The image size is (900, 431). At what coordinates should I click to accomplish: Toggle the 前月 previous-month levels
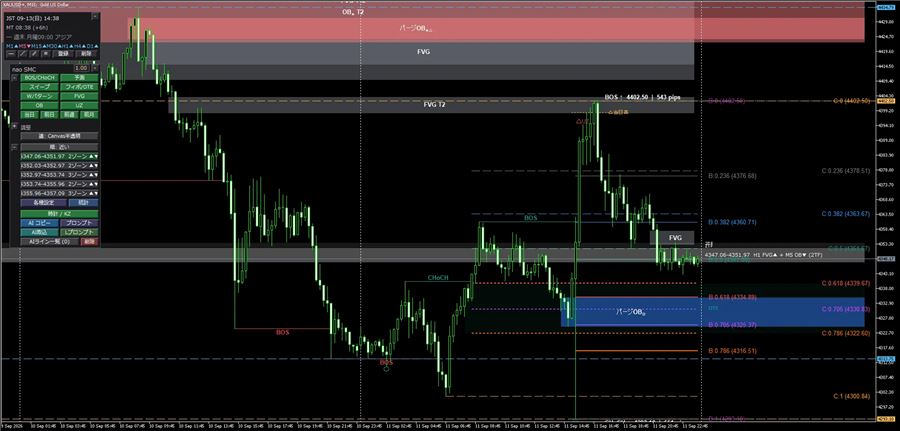point(89,115)
